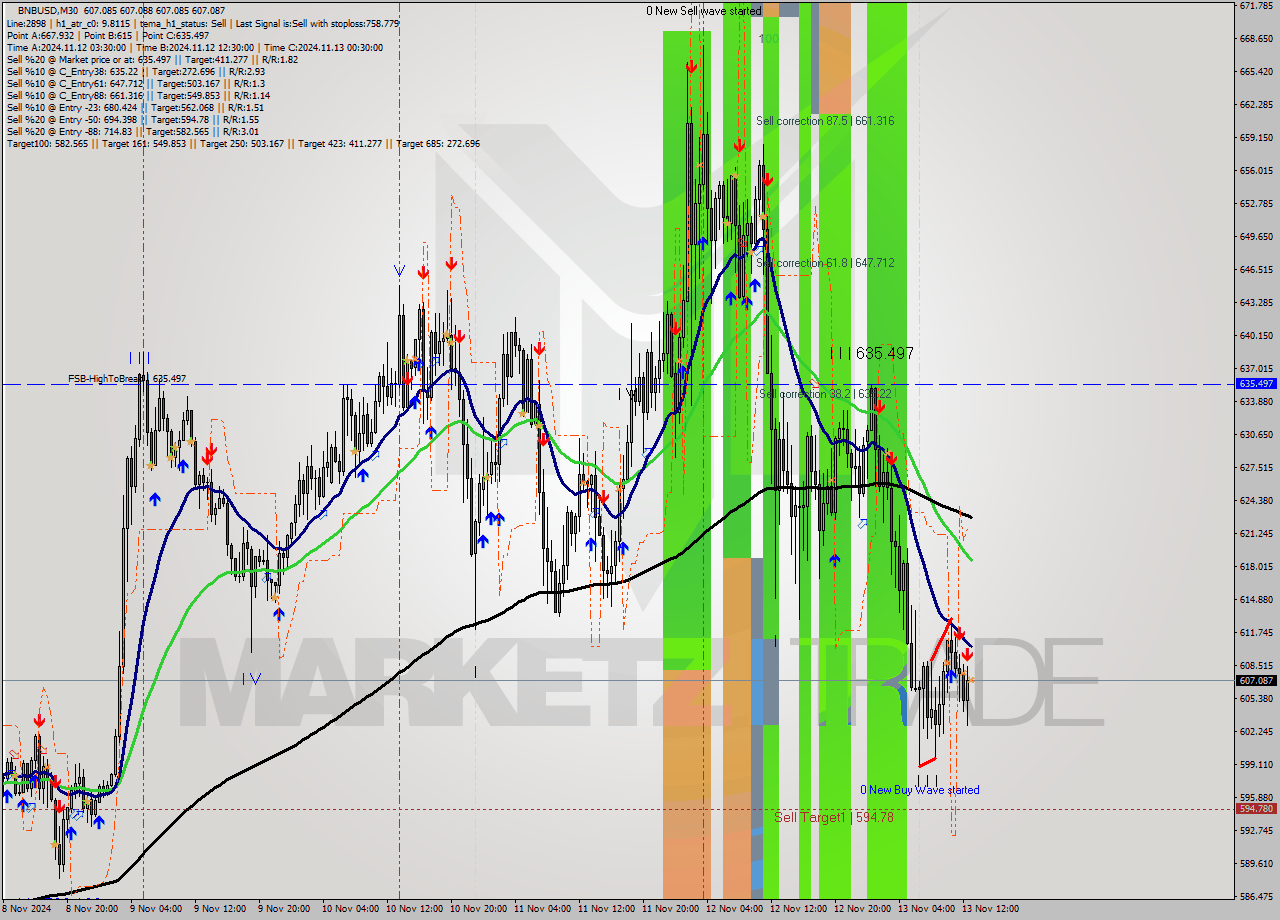This screenshot has height=920, width=1280.
Task: Click the '9 Nov 04:00' time axis label
Action: (x=158, y=910)
